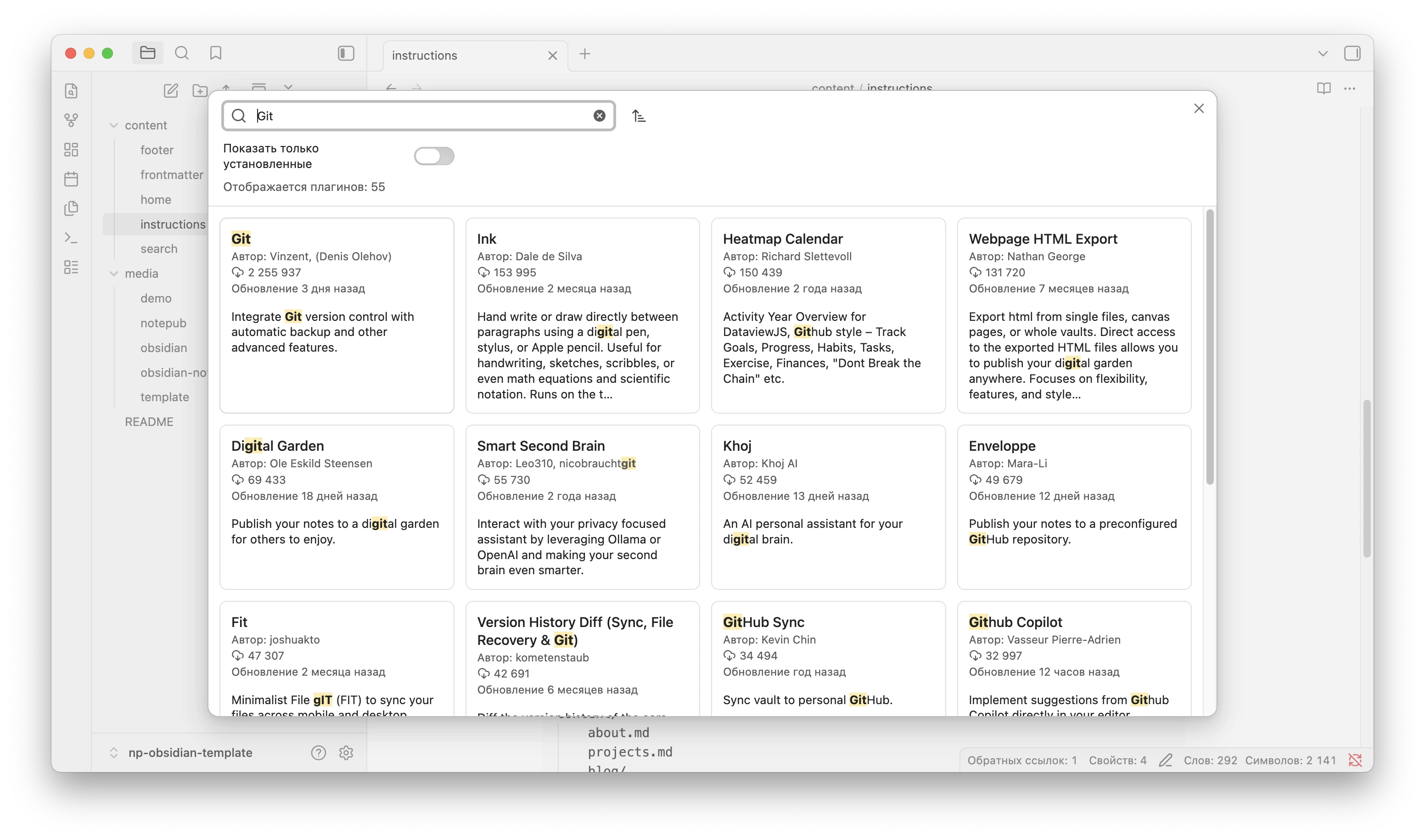Click sync status icon in status bar
Screen dimensions: 1425x840
click(x=1355, y=760)
